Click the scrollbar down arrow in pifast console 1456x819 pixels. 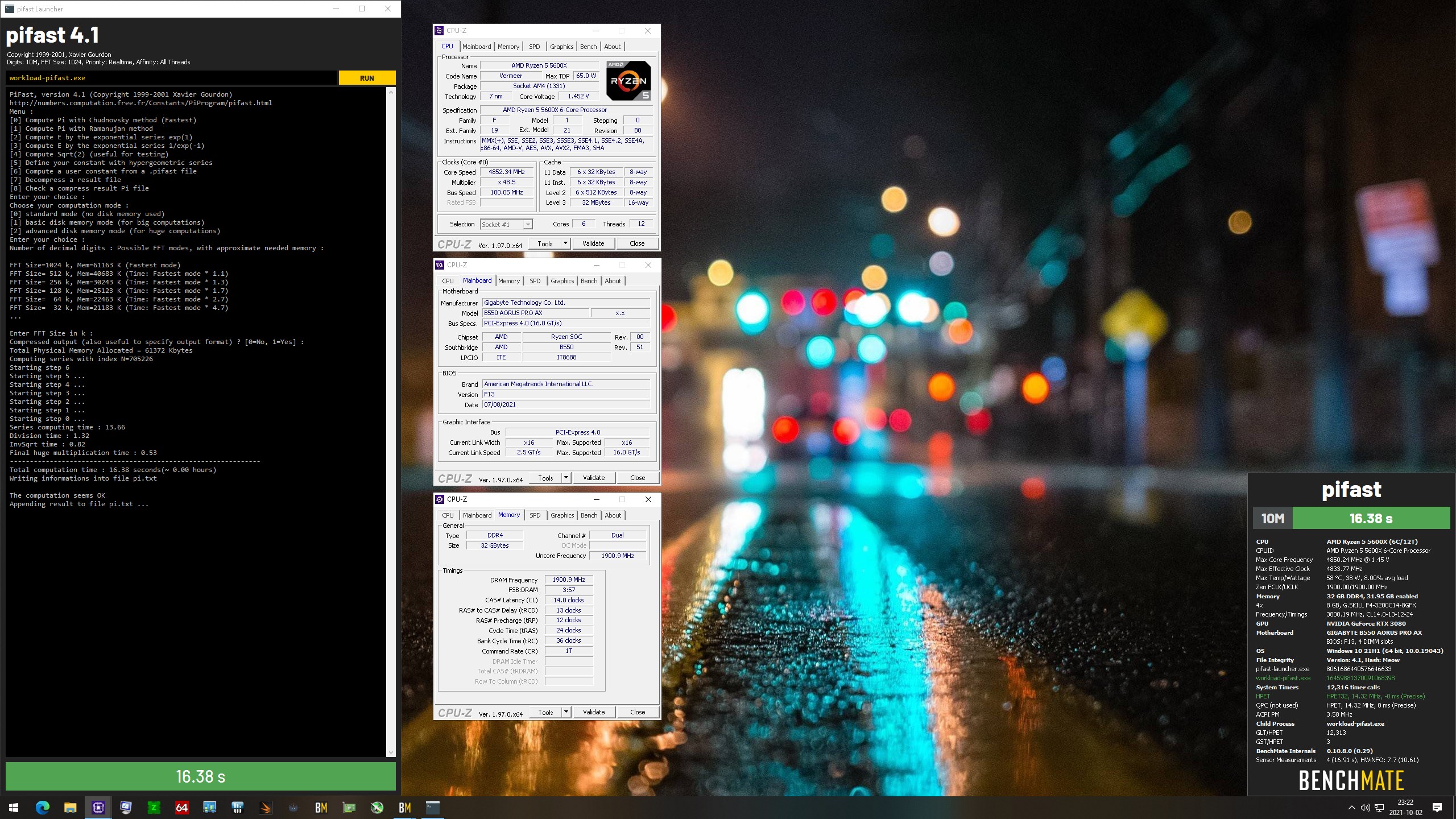pyautogui.click(x=391, y=752)
